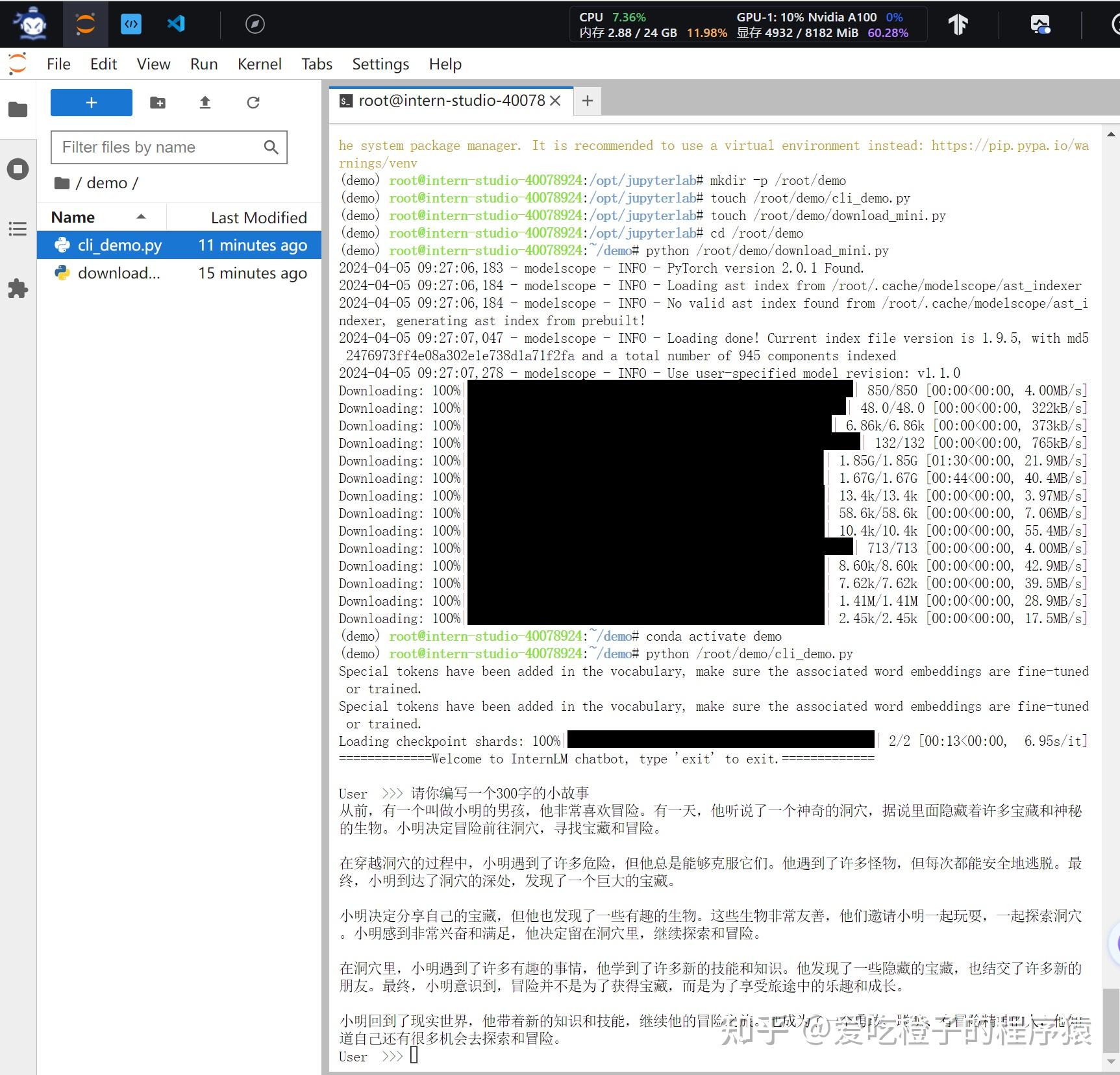Viewport: 1120px width, 1075px height.
Task: Show Running Terminals and Kernels panel
Action: (x=18, y=169)
